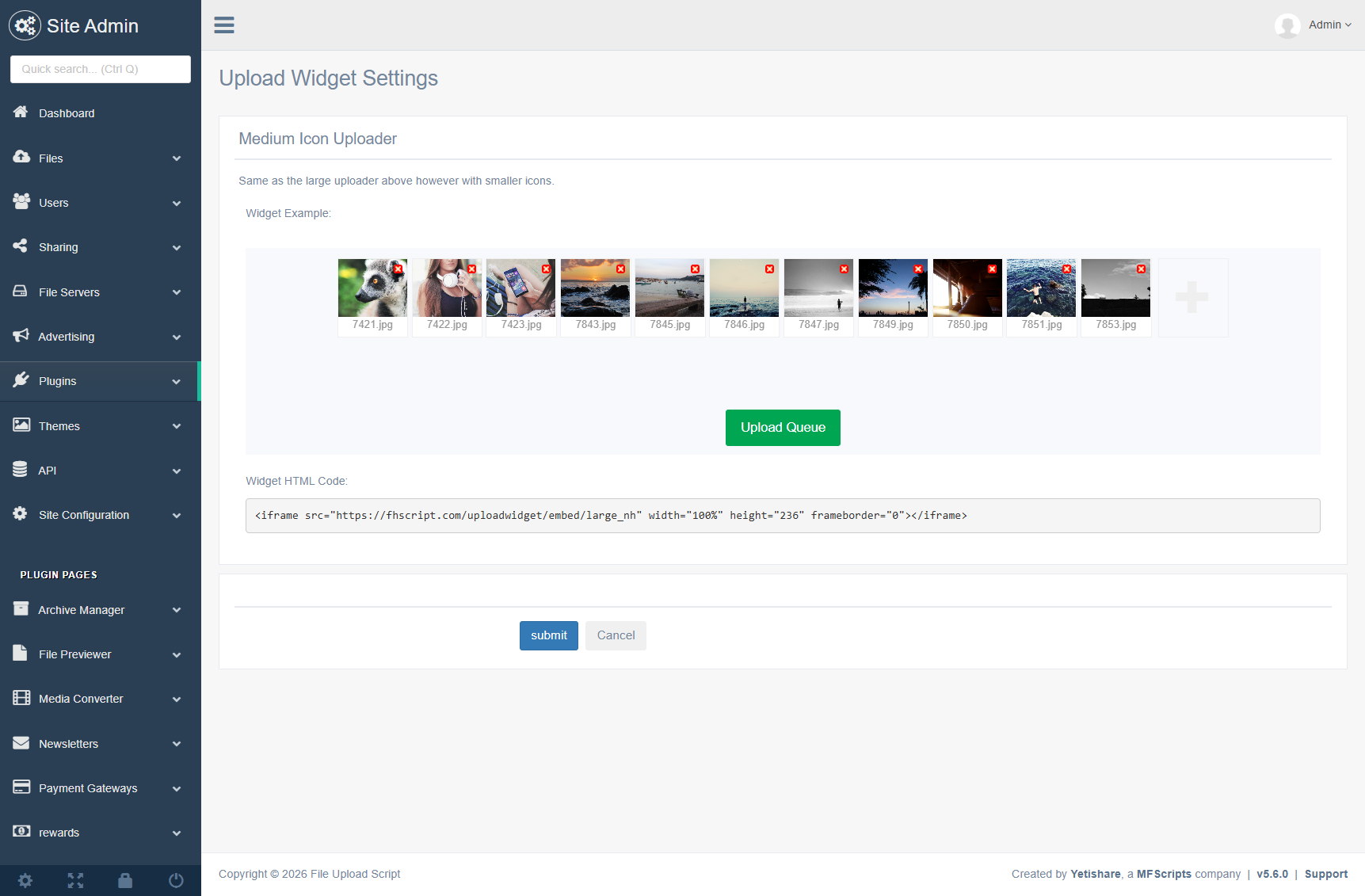Open the Media Converter plugin page
The width and height of the screenshot is (1365, 896).
[81, 699]
